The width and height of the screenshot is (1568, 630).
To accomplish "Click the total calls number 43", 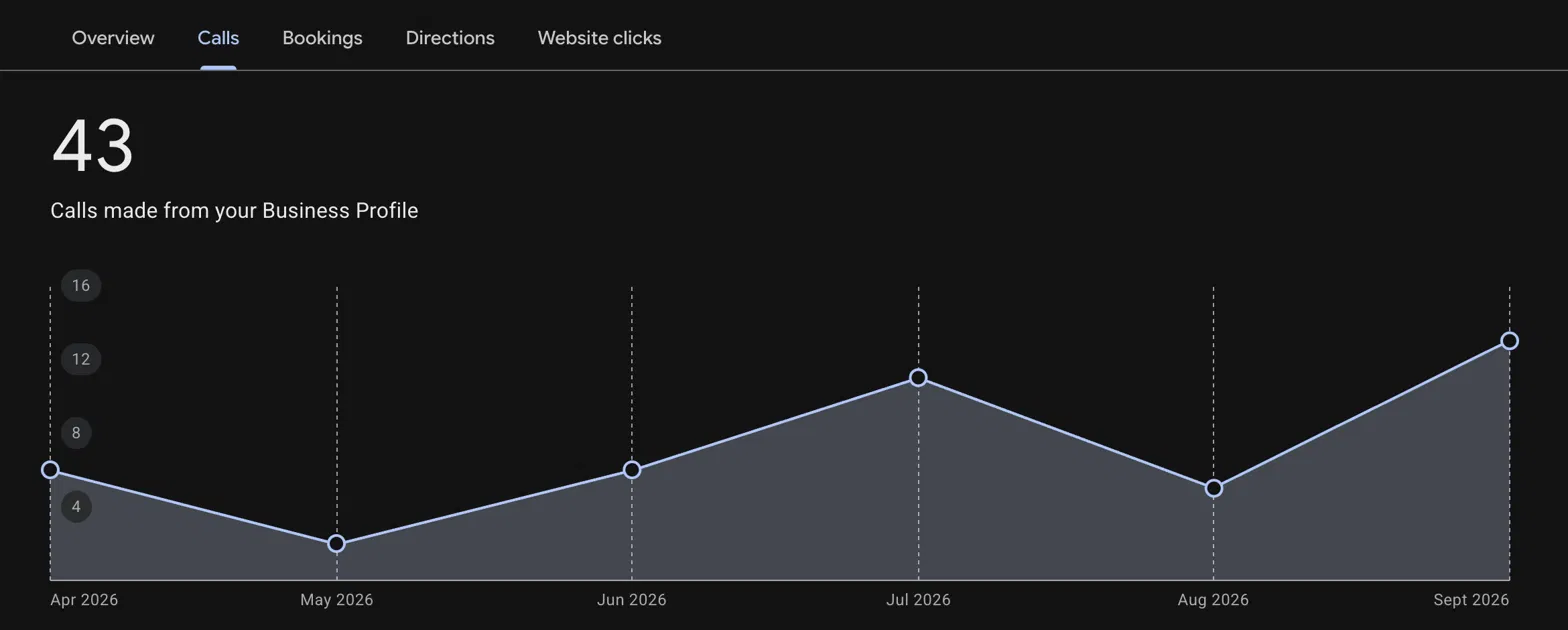I will (x=92, y=147).
